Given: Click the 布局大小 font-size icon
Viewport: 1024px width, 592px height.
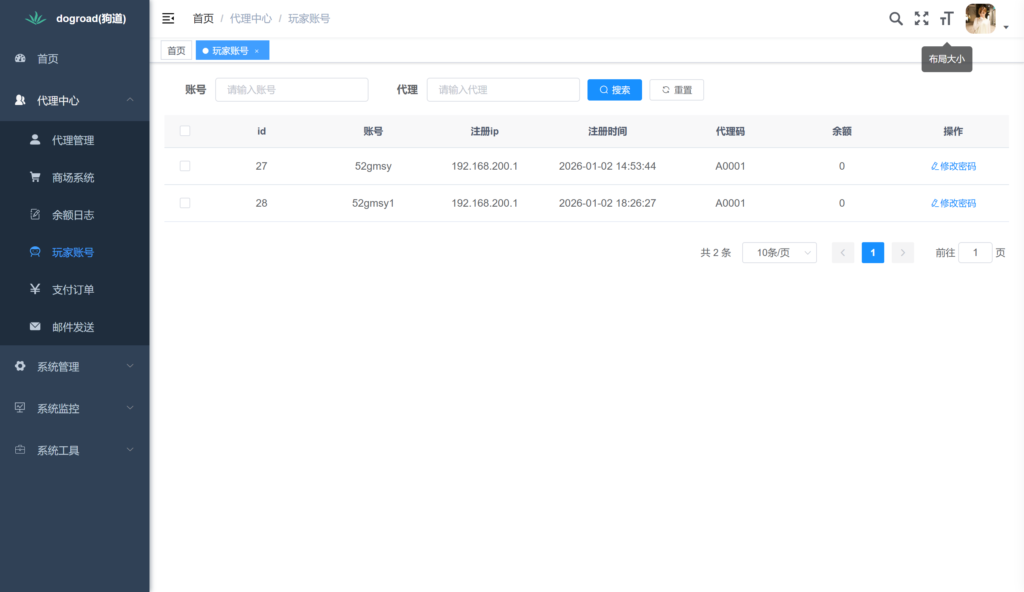Looking at the screenshot, I should (946, 17).
